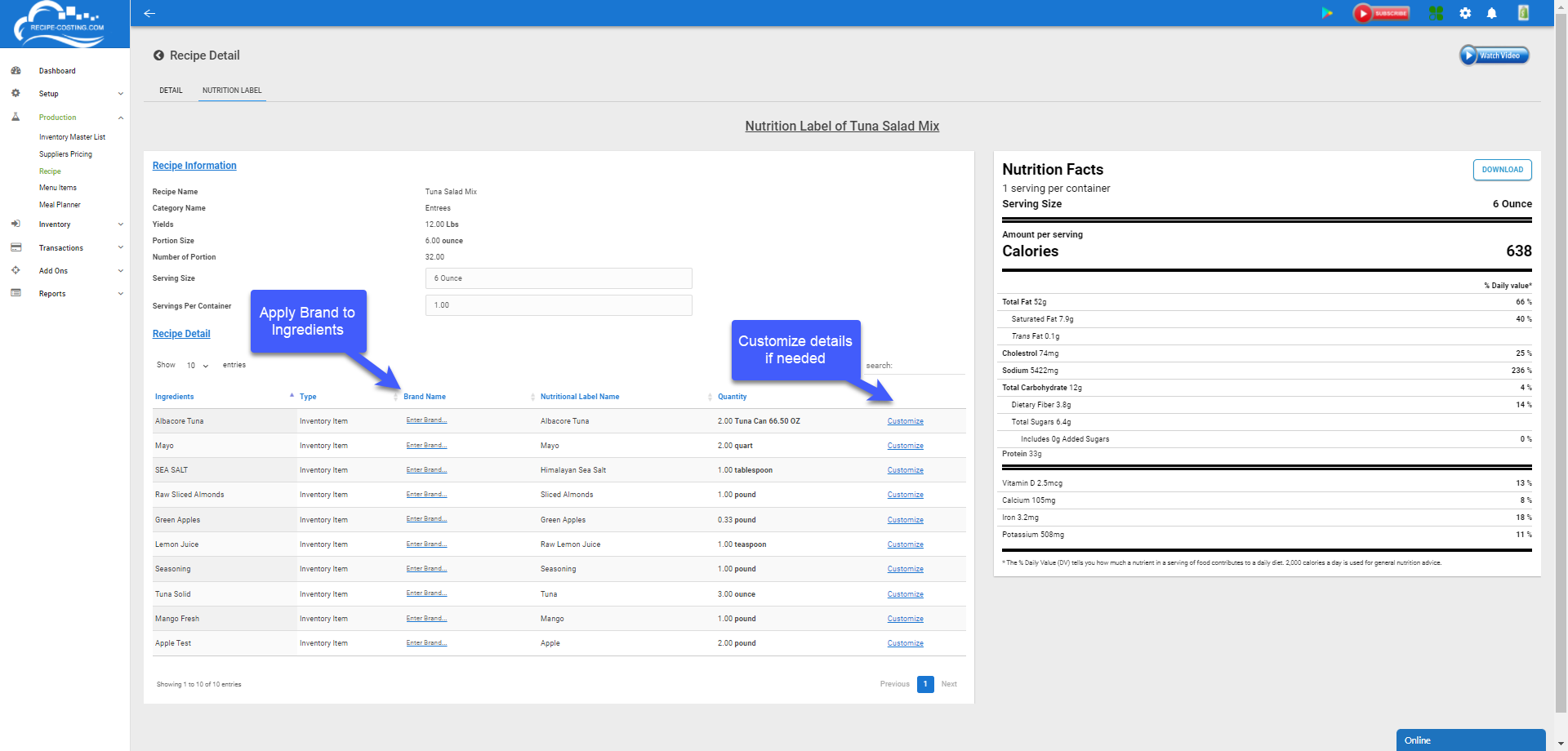Click the Production flask icon
This screenshot has height=751, width=1568.
16,118
